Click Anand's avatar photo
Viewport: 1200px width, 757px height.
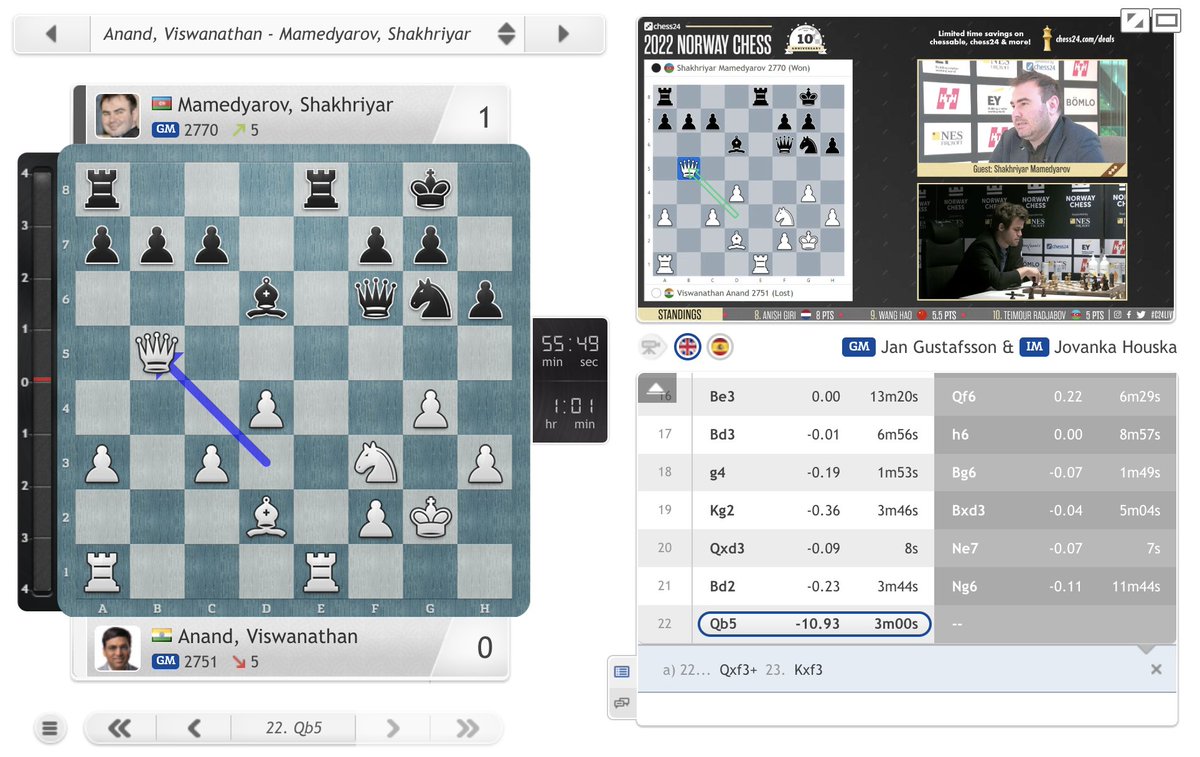click(117, 648)
